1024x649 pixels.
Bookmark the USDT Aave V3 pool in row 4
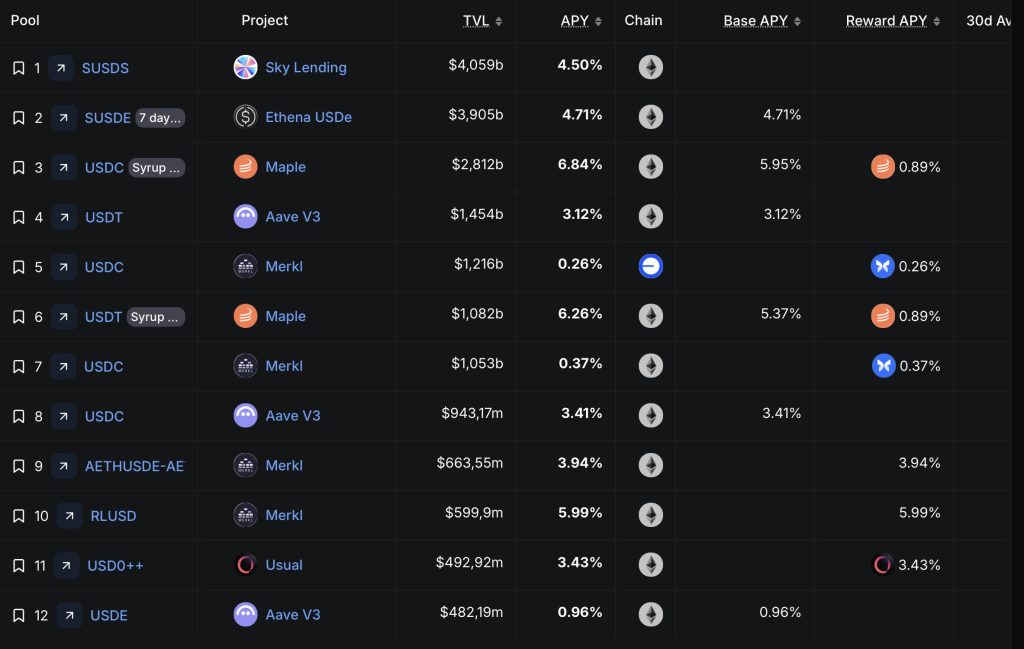pyautogui.click(x=18, y=217)
